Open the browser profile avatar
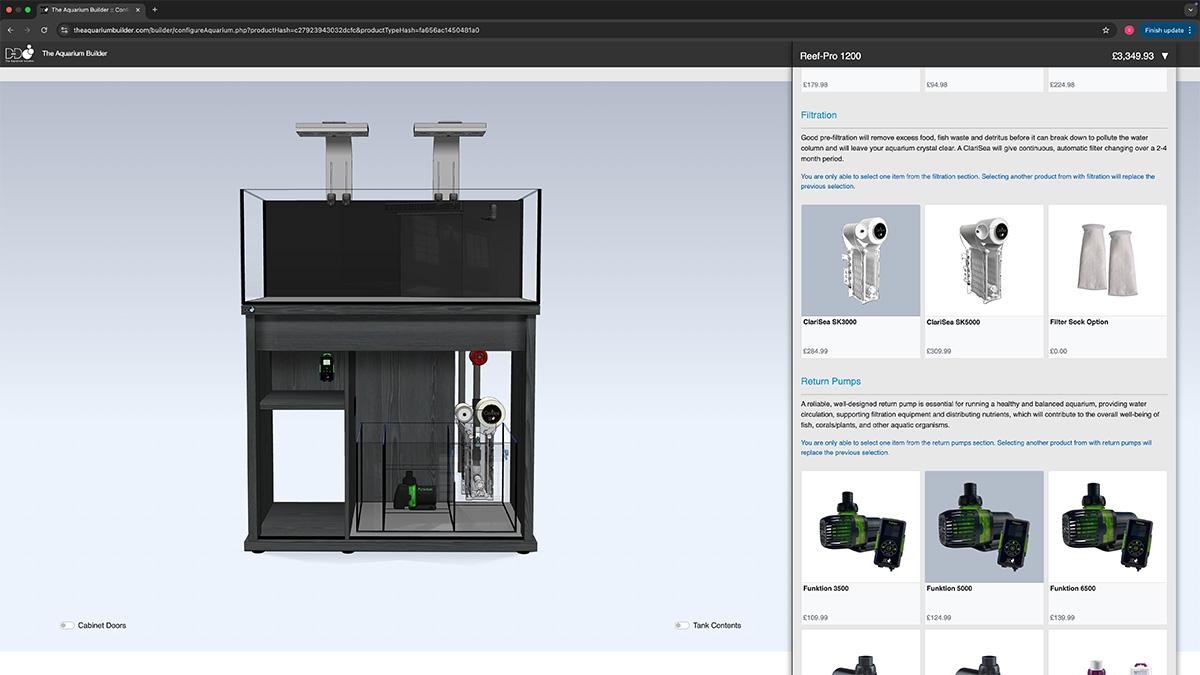1200x675 pixels. tap(1129, 30)
